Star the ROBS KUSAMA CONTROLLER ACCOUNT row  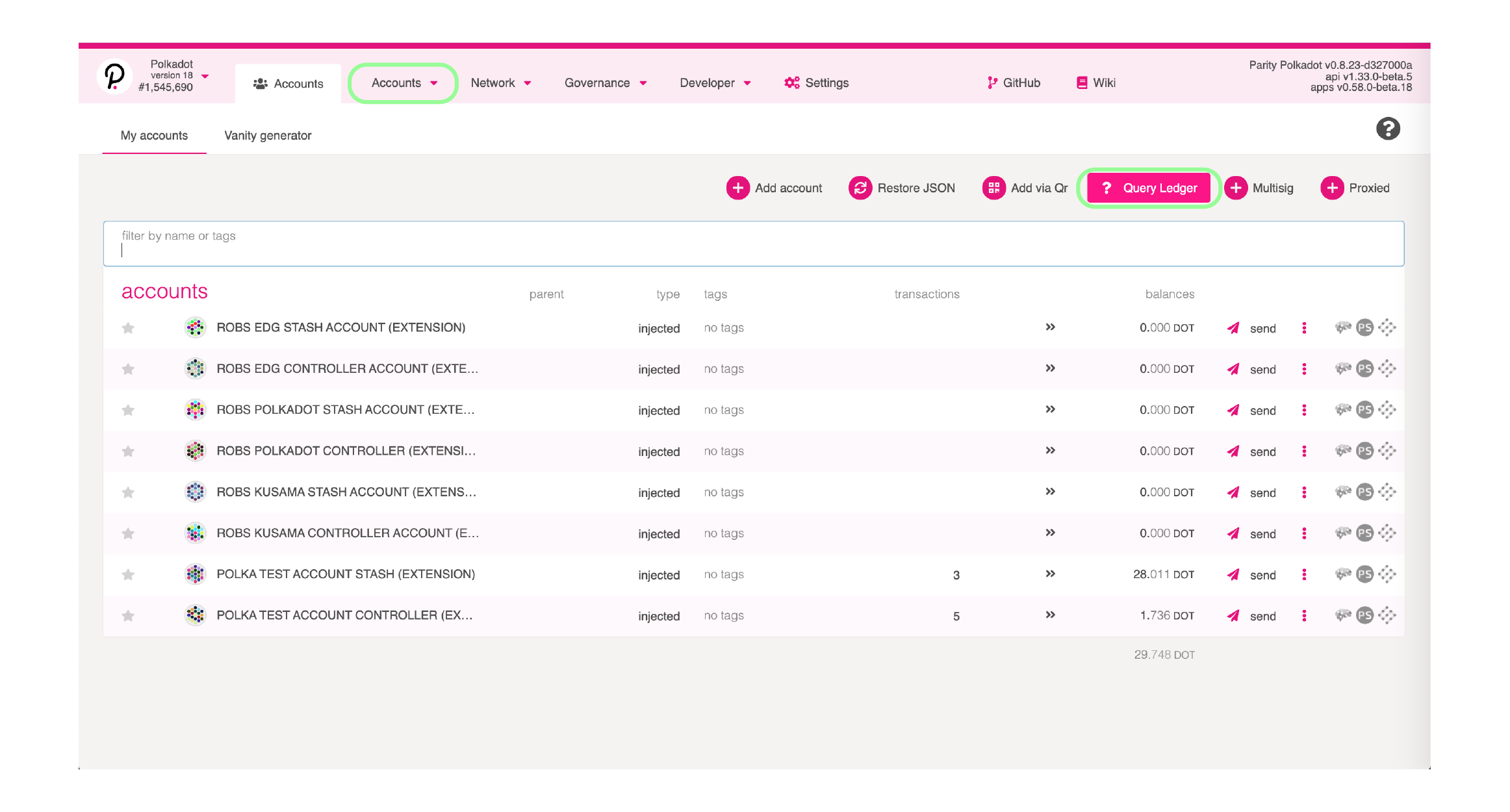pos(128,533)
